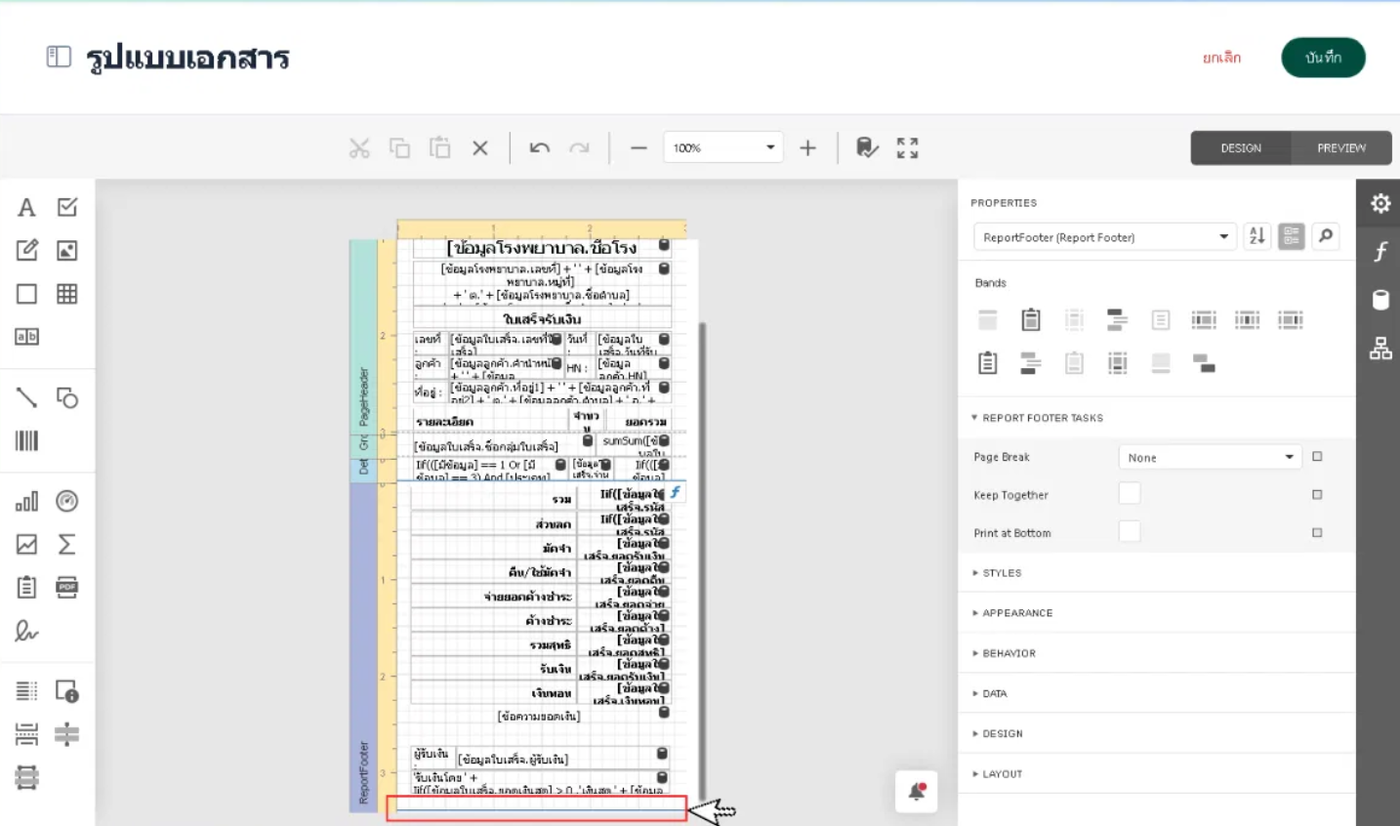Click the red ยกเลิก cancel link
The height and width of the screenshot is (826, 1400).
[x=1221, y=58]
